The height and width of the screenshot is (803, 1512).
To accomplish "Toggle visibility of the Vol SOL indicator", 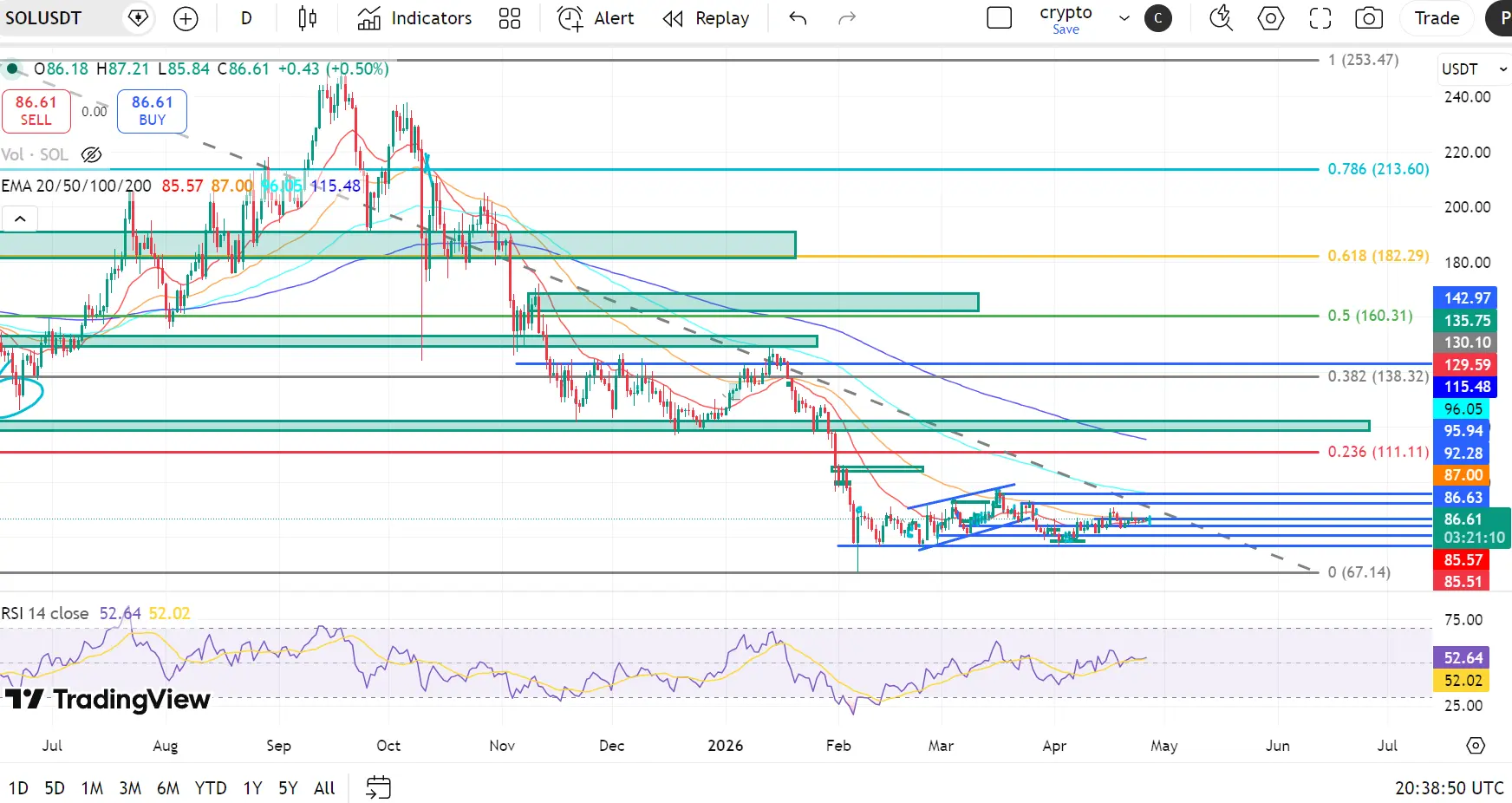I will (91, 155).
